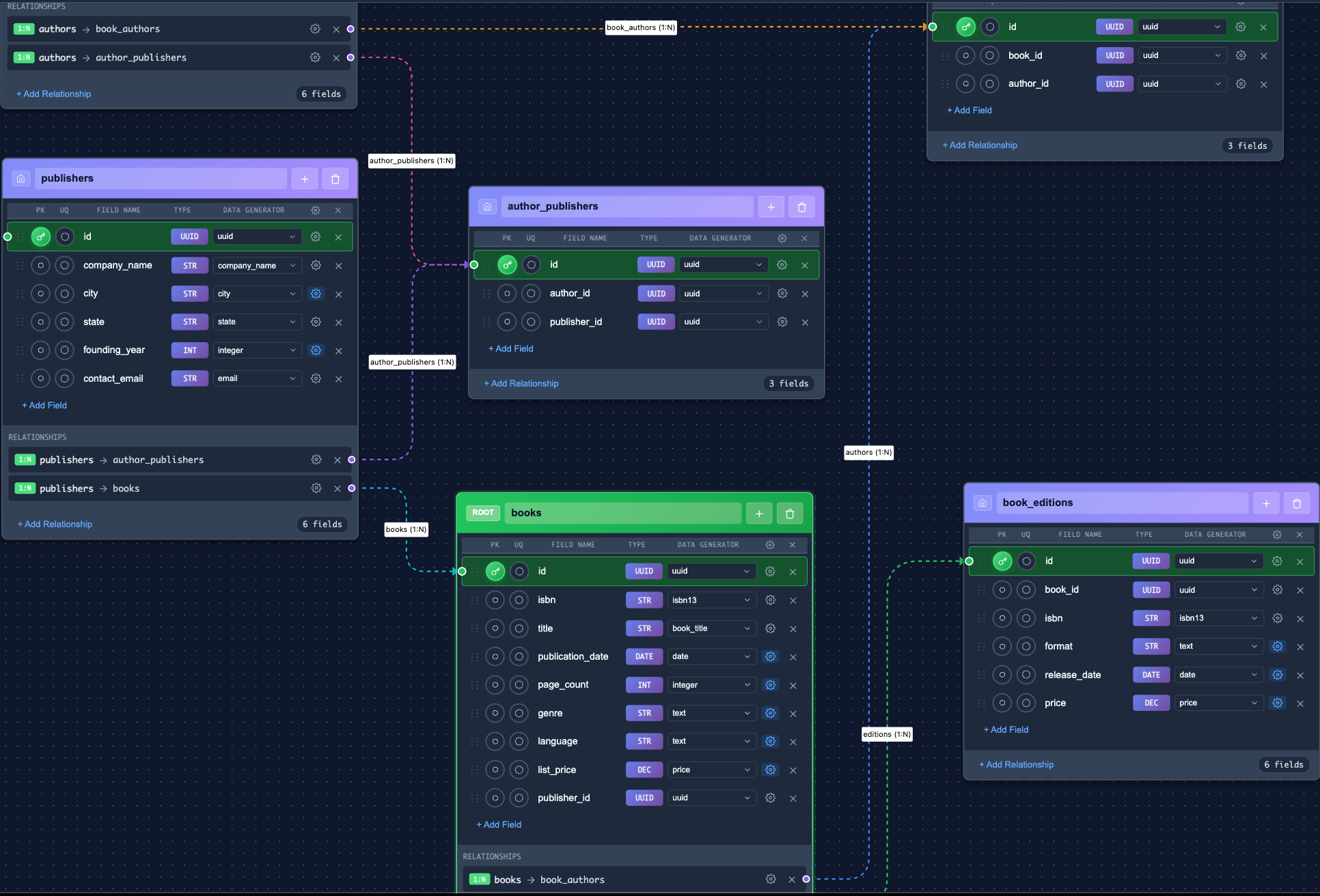Click the primary key icon on books id field
The width and height of the screenshot is (1320, 896).
pos(495,571)
